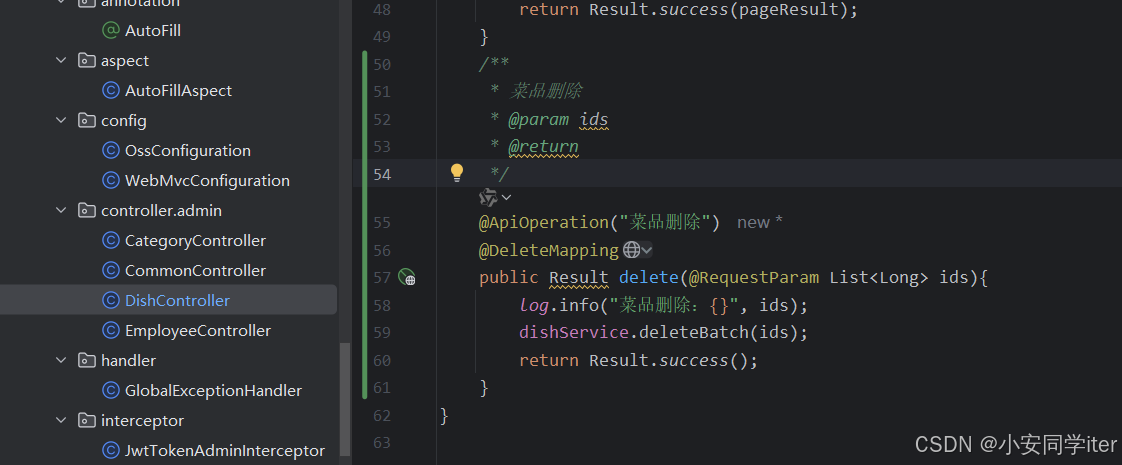Open CategoryController class
1122x465 pixels.
[195, 241]
